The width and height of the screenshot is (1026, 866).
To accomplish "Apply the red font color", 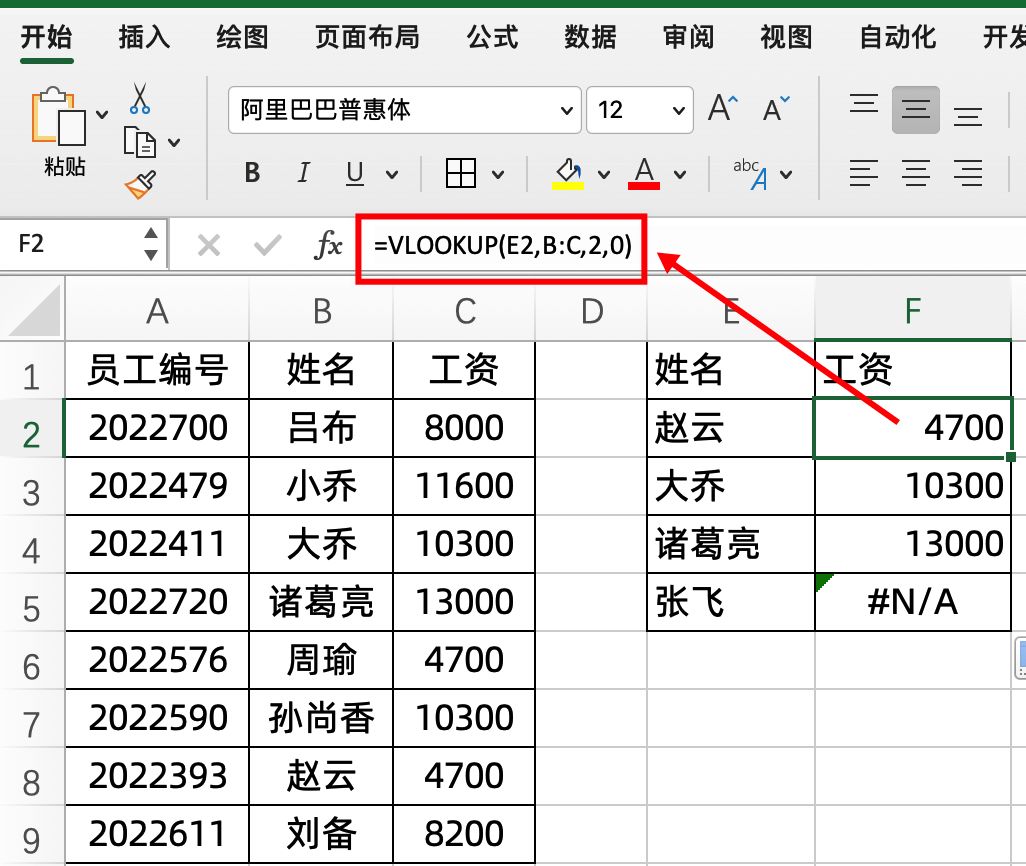I will (x=644, y=173).
